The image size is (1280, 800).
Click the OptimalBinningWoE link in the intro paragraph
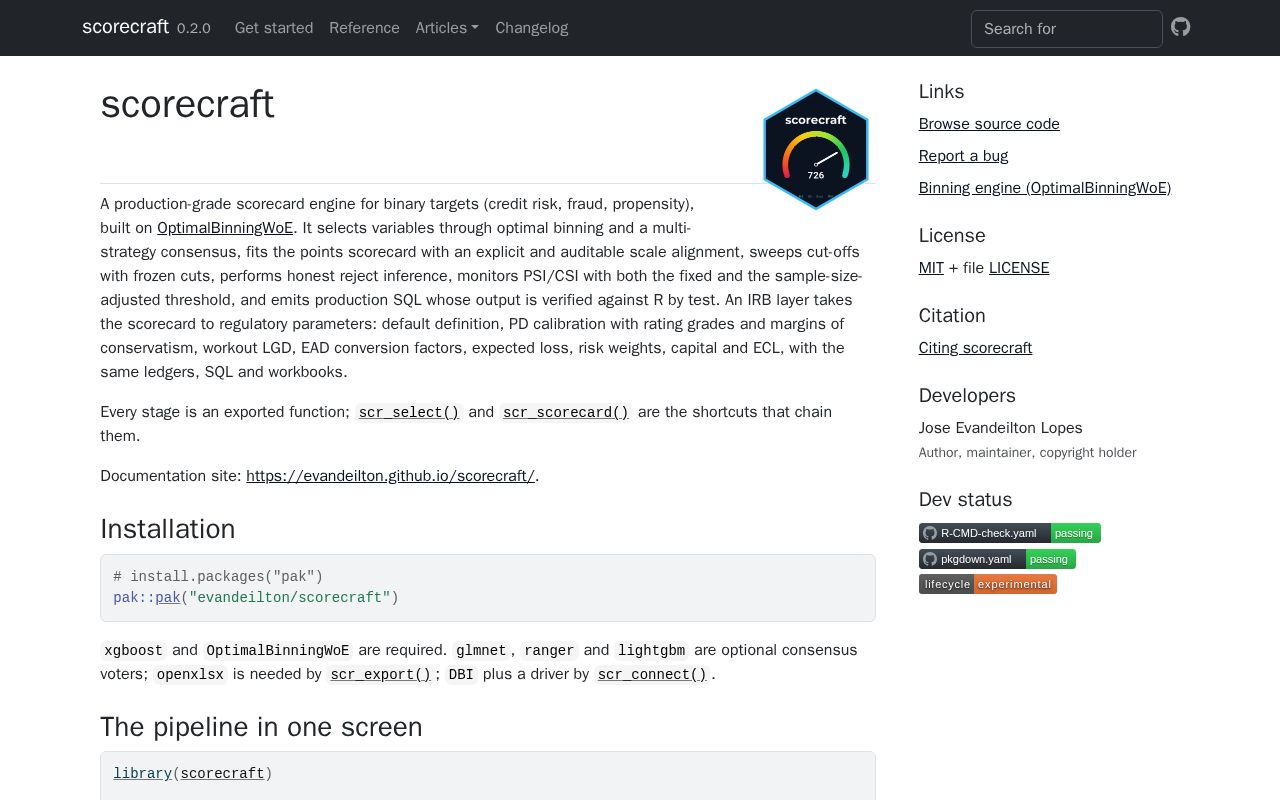(225, 228)
